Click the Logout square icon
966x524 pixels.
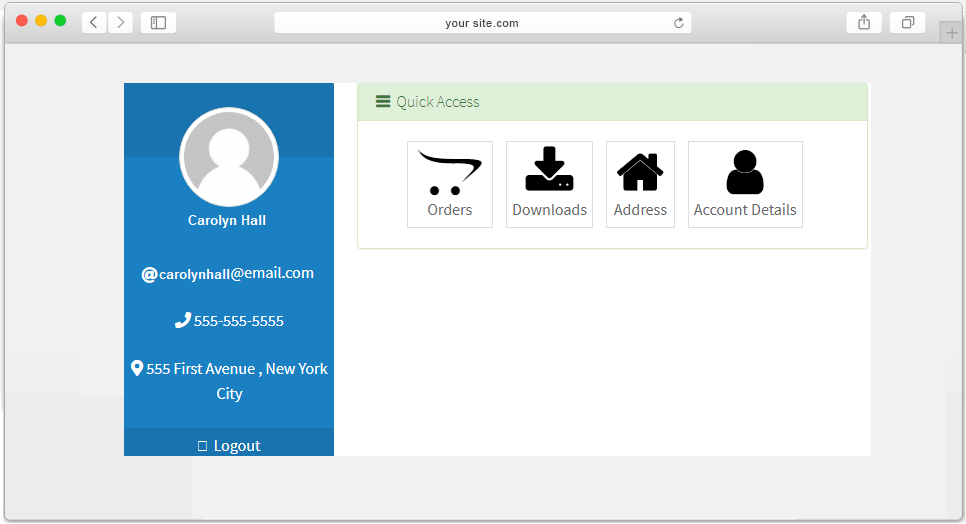pos(202,446)
